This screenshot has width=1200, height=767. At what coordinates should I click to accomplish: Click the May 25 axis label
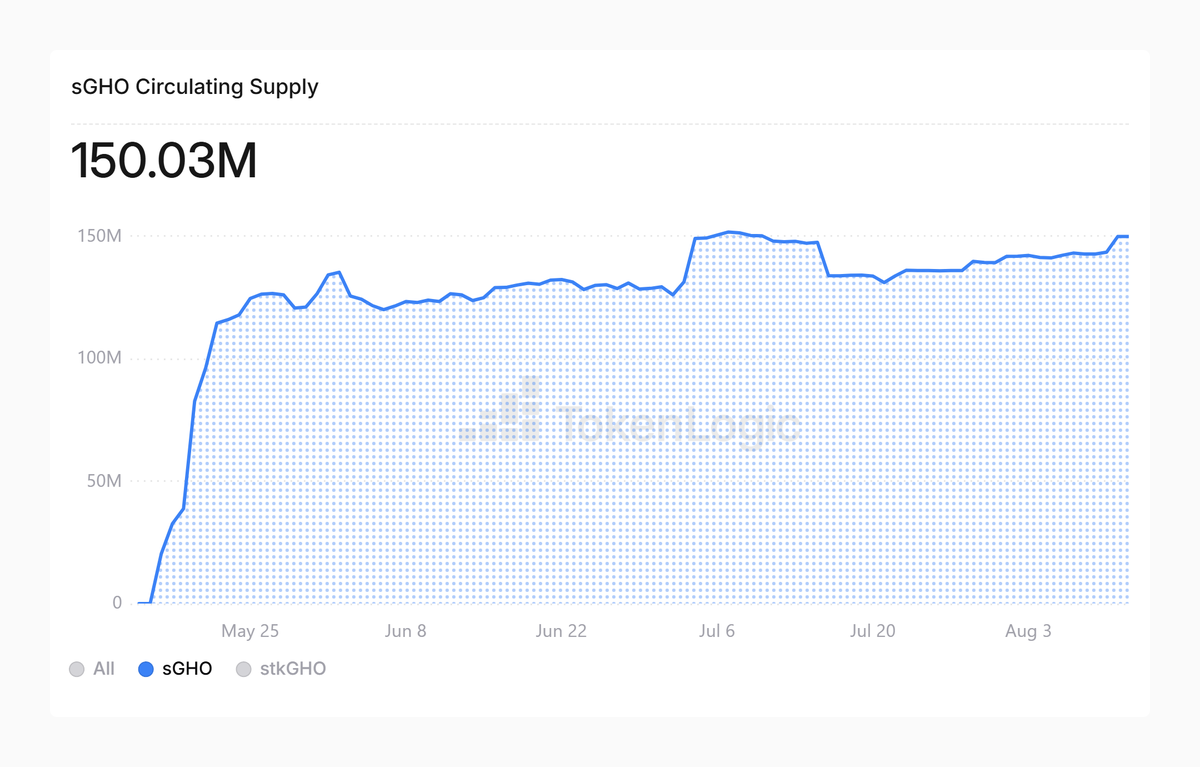250,631
